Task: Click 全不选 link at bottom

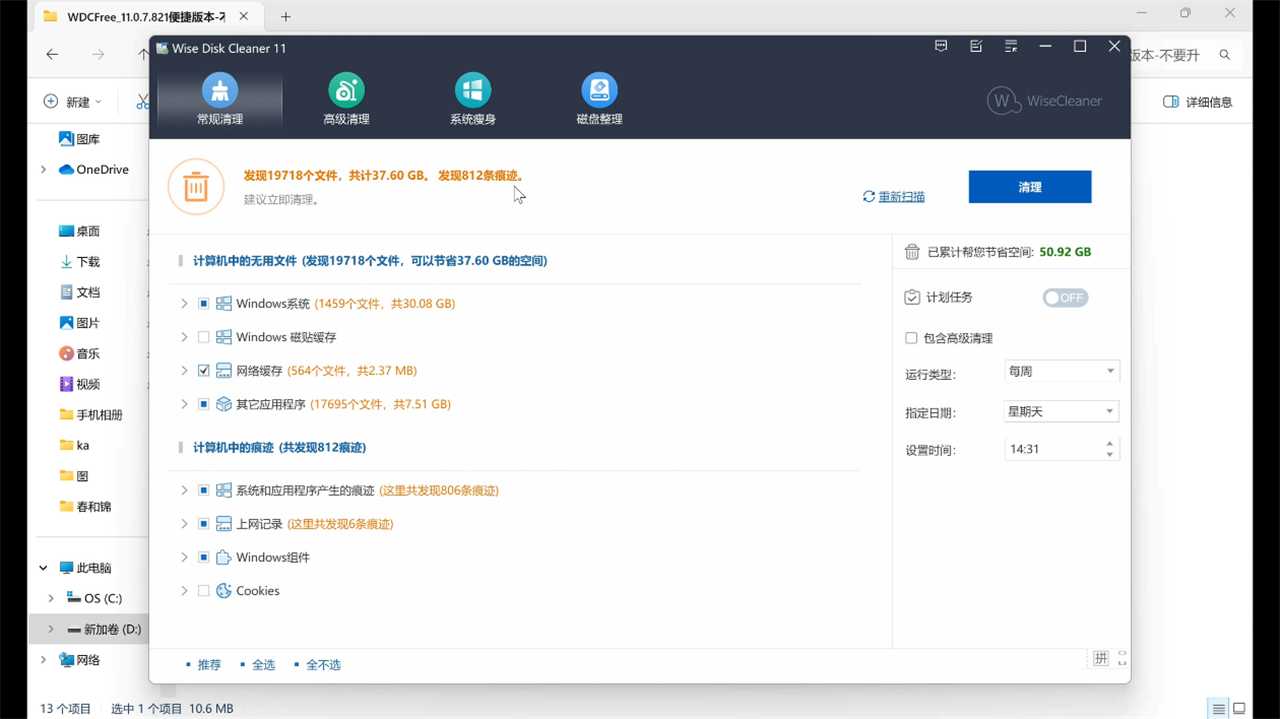Action: tap(323, 665)
